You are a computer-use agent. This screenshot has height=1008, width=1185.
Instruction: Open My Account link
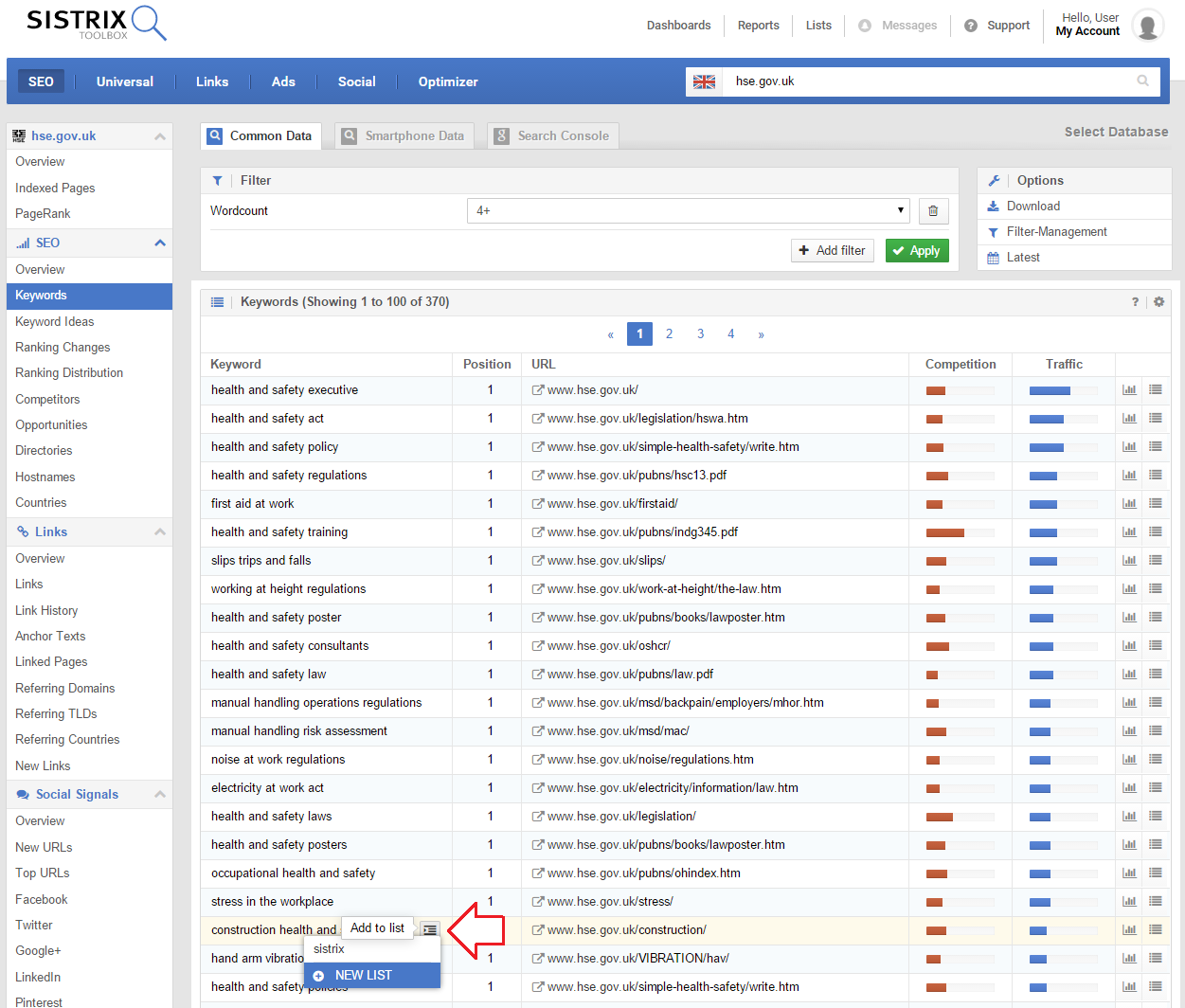pos(1087,31)
